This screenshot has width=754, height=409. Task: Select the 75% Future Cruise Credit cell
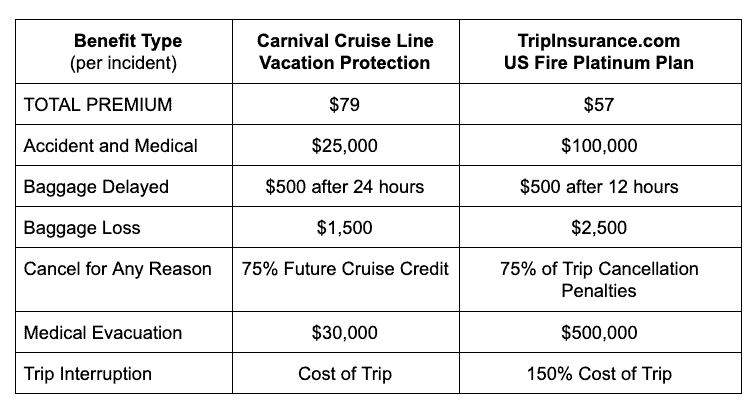346,280
